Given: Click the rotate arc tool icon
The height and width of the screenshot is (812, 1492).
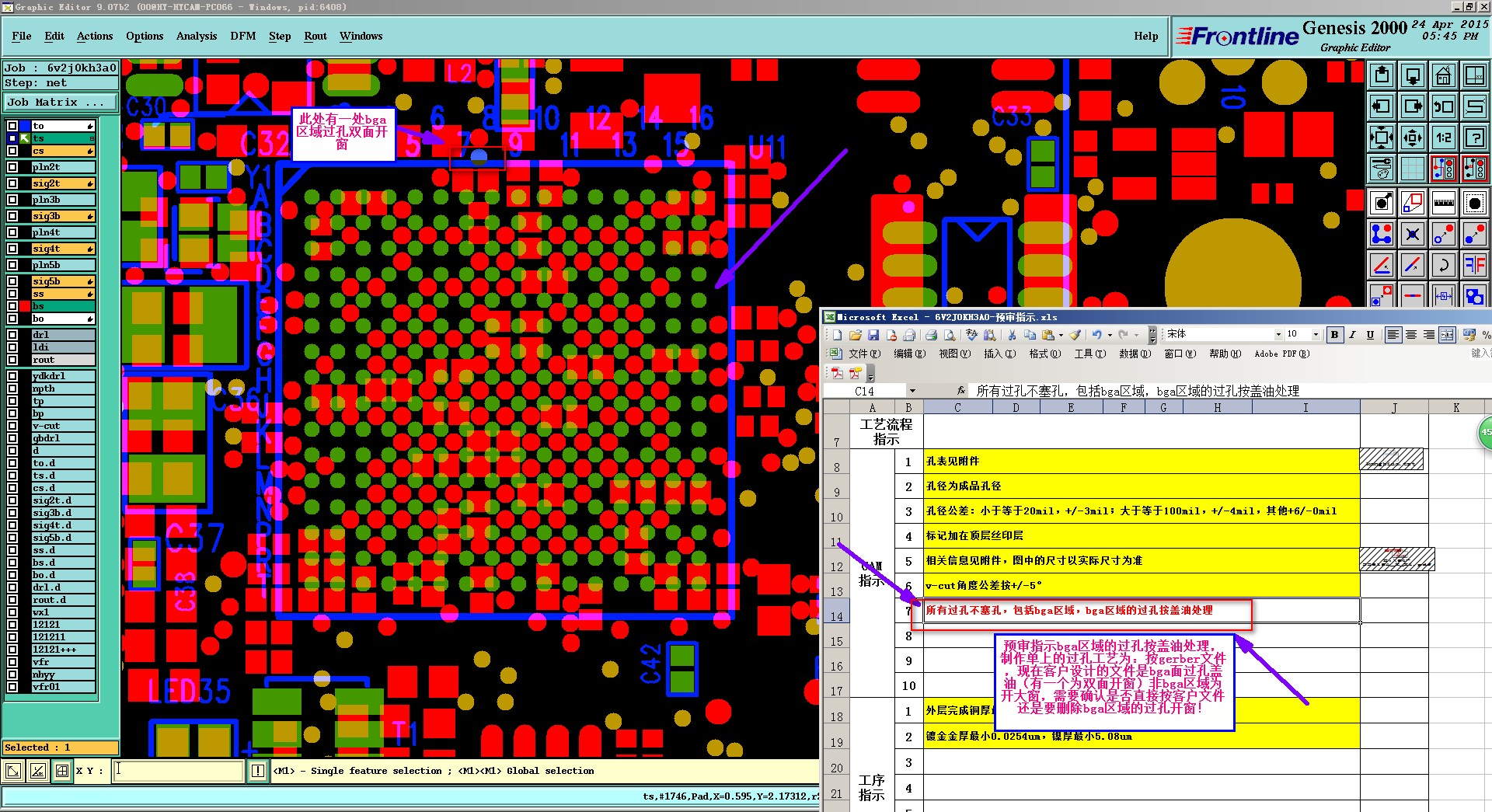Looking at the screenshot, I should tap(1444, 265).
